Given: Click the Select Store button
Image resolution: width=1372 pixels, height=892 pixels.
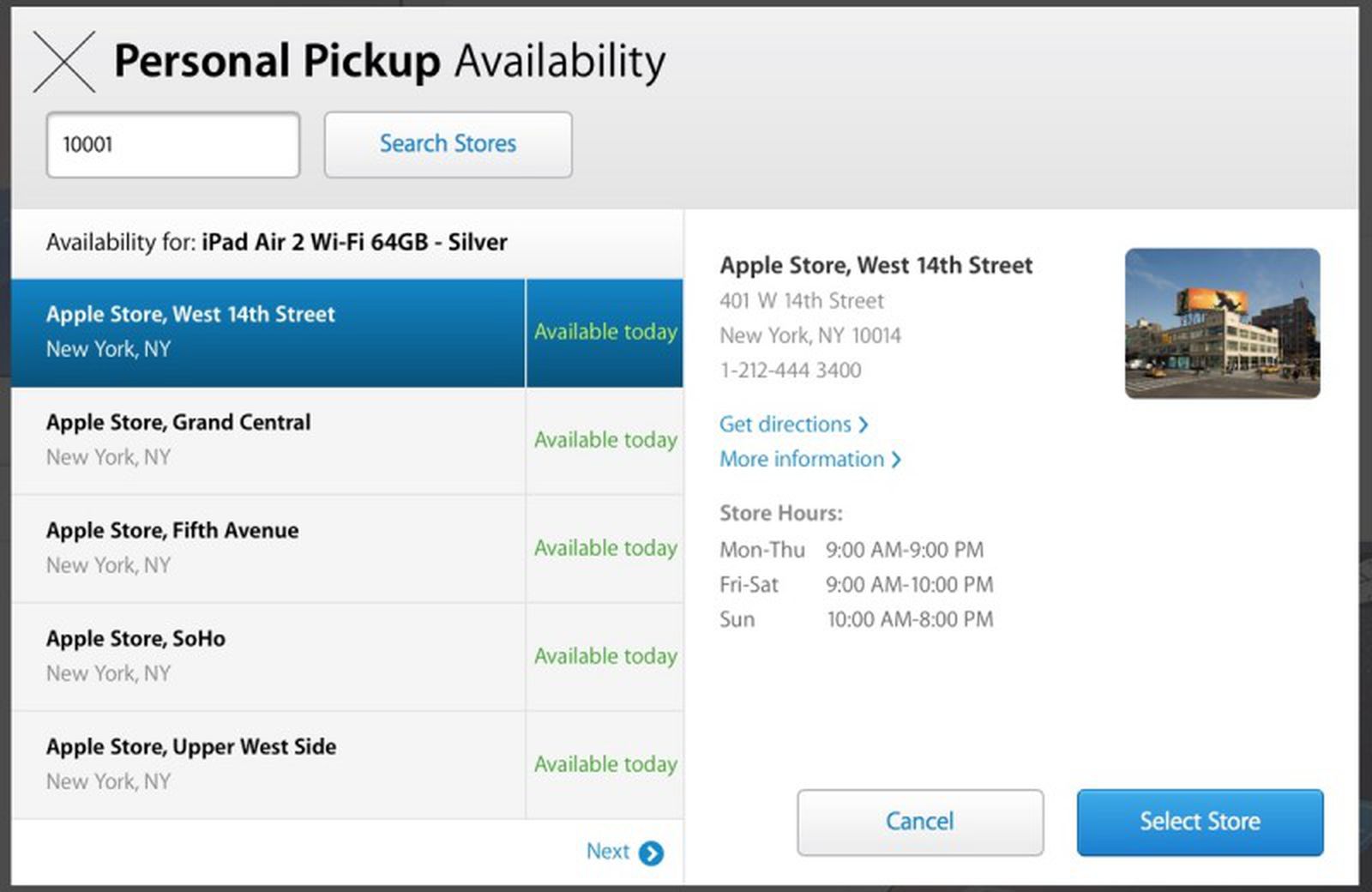Looking at the screenshot, I should pos(1199,821).
